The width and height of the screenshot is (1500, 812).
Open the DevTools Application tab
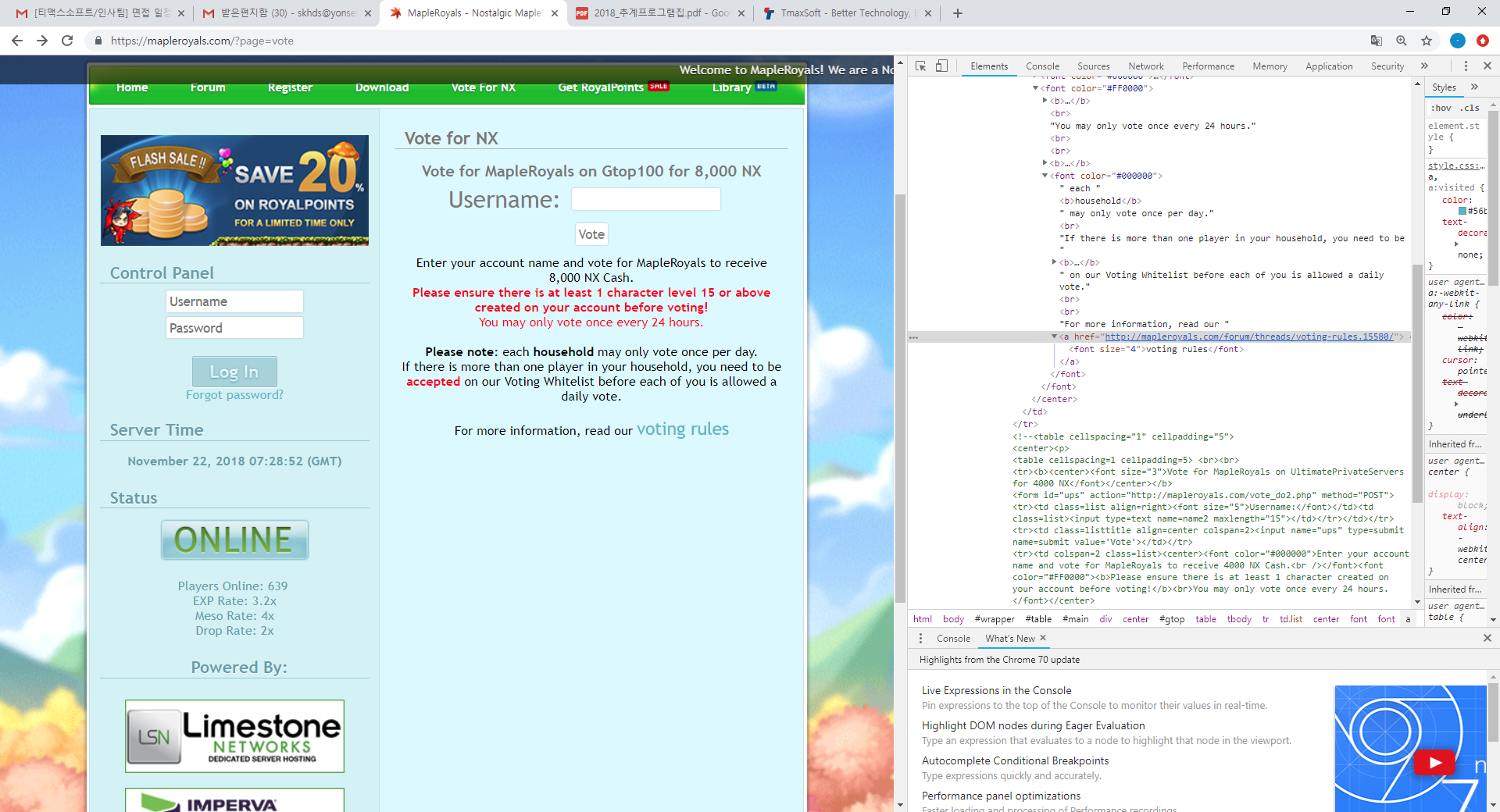tap(1329, 66)
